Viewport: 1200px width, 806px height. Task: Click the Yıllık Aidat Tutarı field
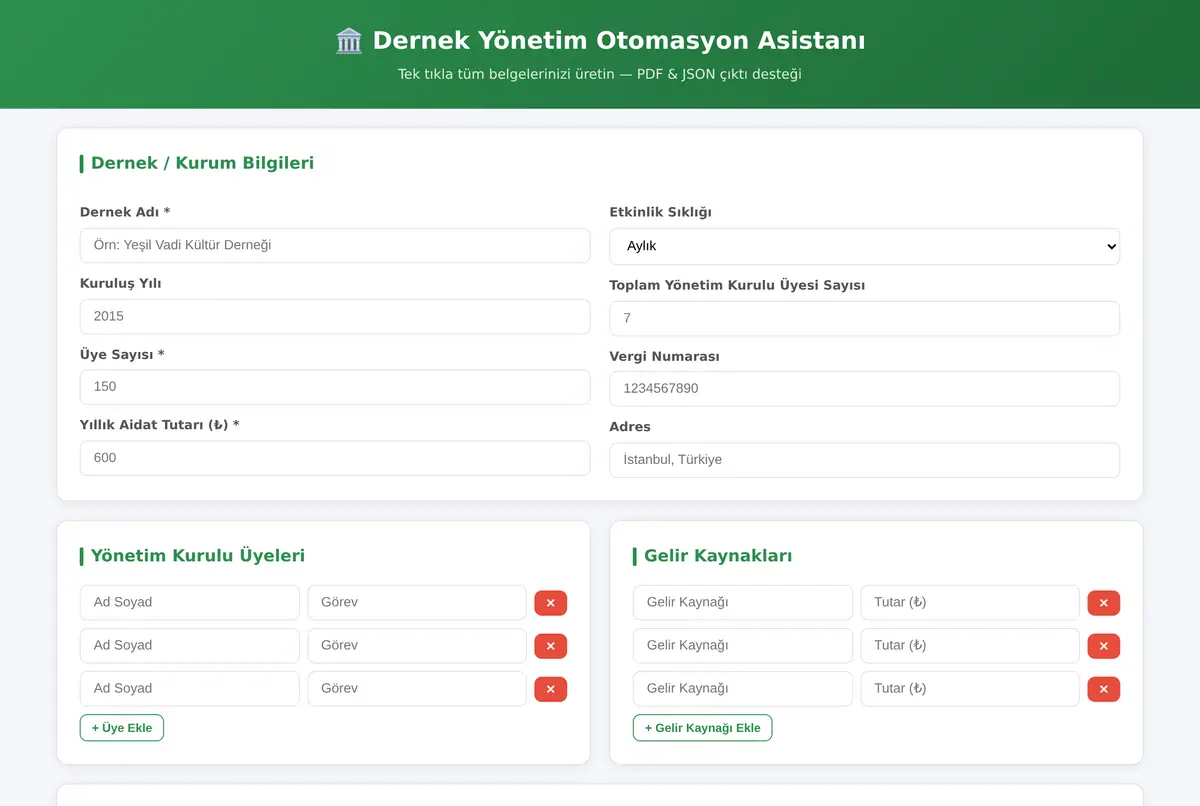[335, 458]
